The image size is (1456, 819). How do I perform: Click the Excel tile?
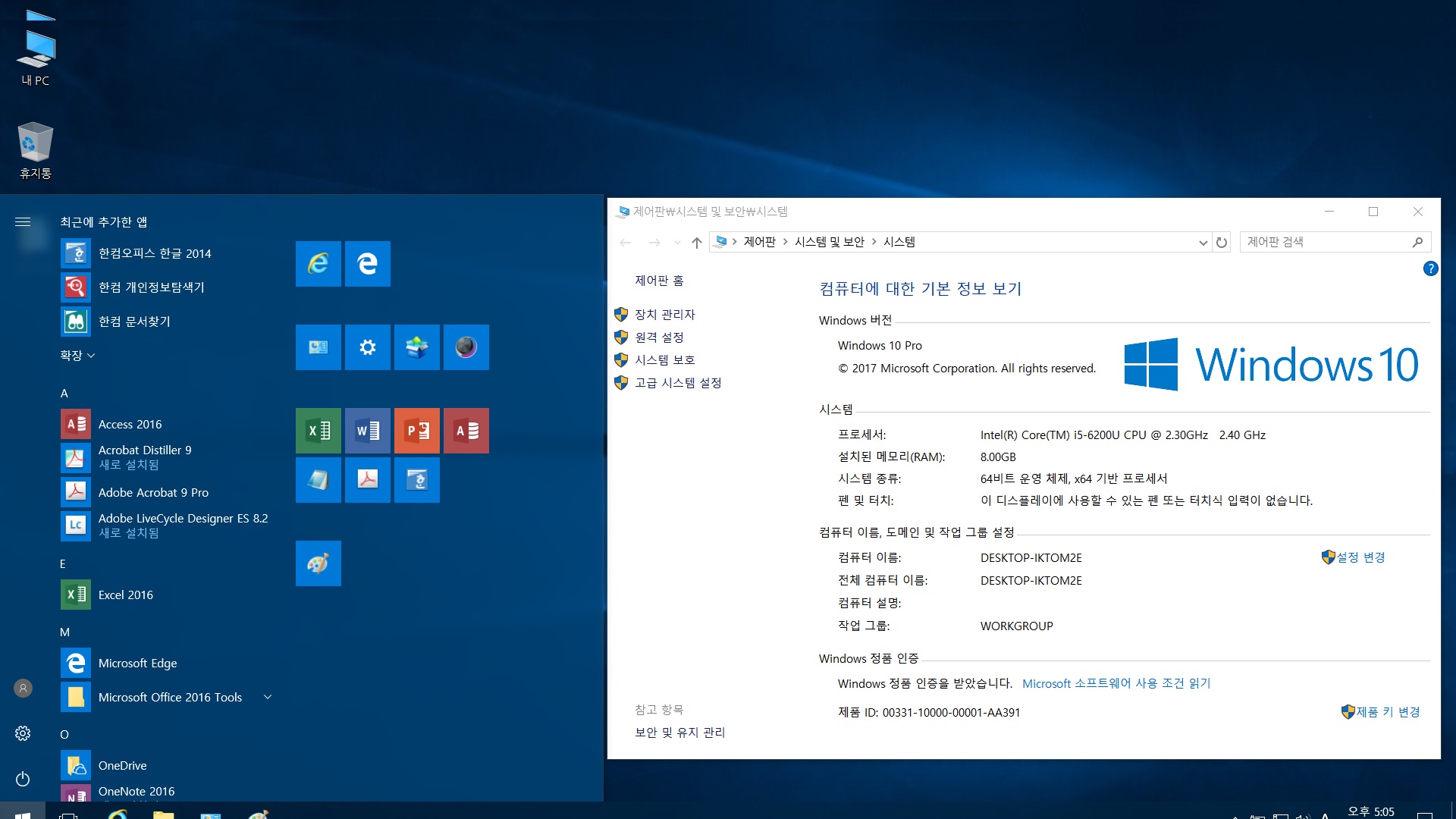coord(318,431)
